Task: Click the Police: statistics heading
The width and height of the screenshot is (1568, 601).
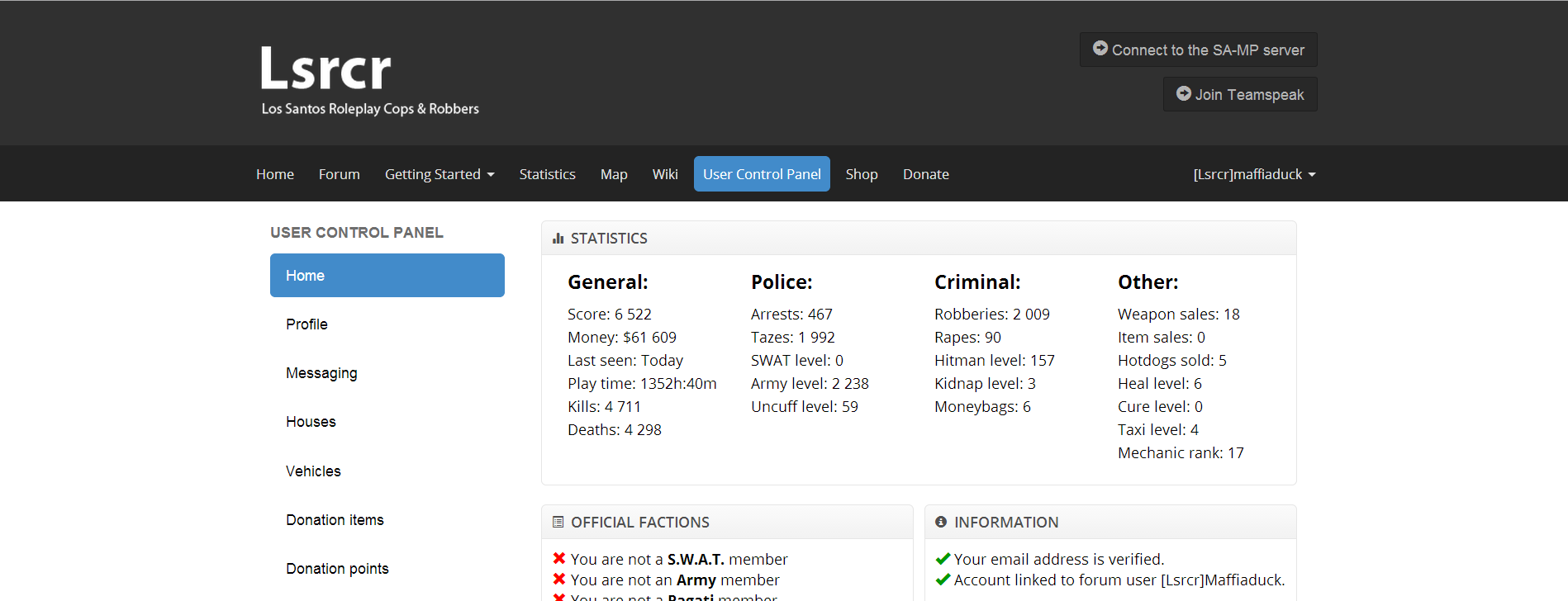Action: [x=782, y=282]
